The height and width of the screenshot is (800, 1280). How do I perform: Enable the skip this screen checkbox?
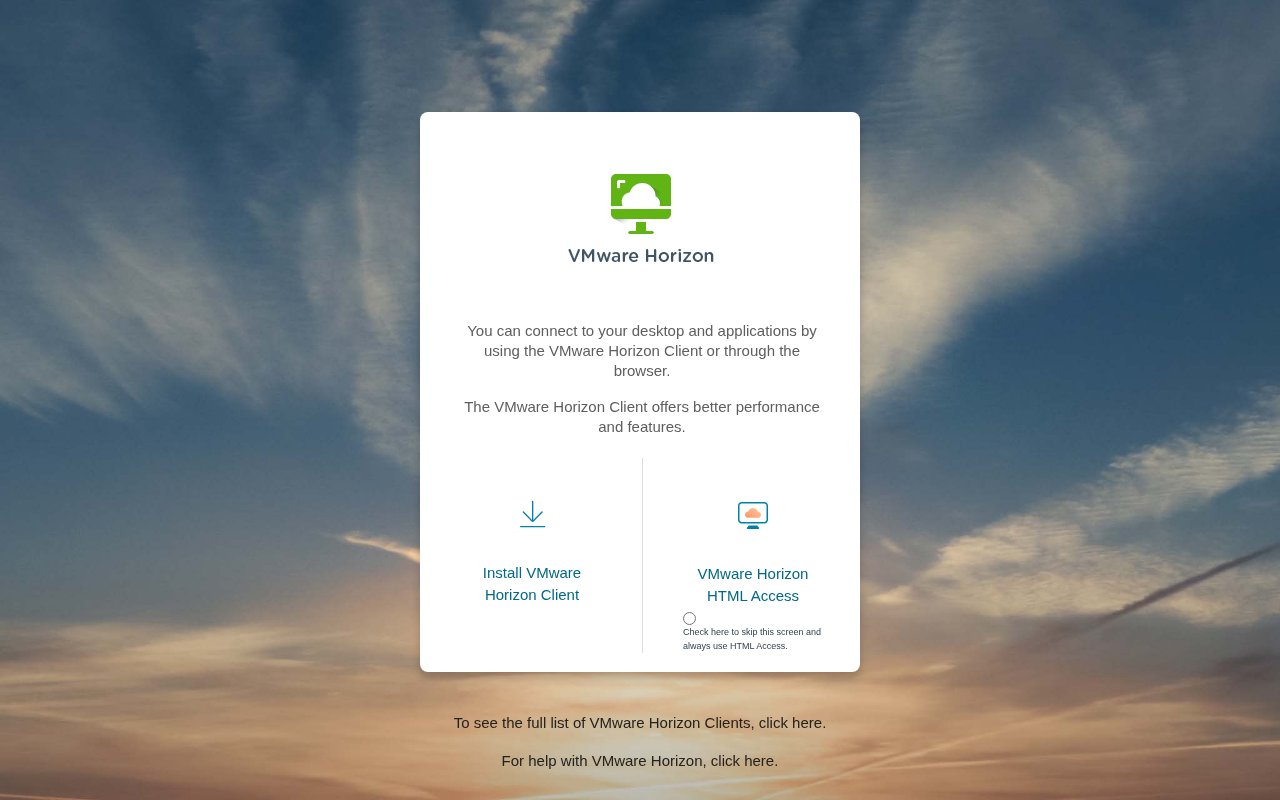689,618
